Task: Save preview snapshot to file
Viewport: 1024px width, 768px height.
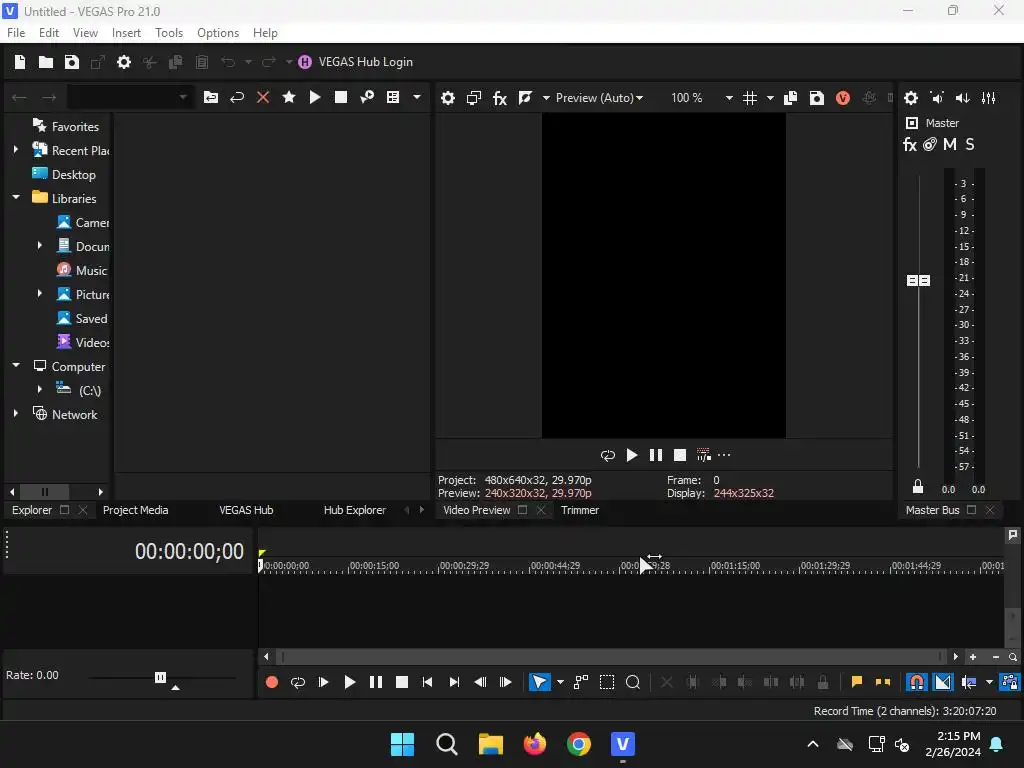Action: coord(817,98)
